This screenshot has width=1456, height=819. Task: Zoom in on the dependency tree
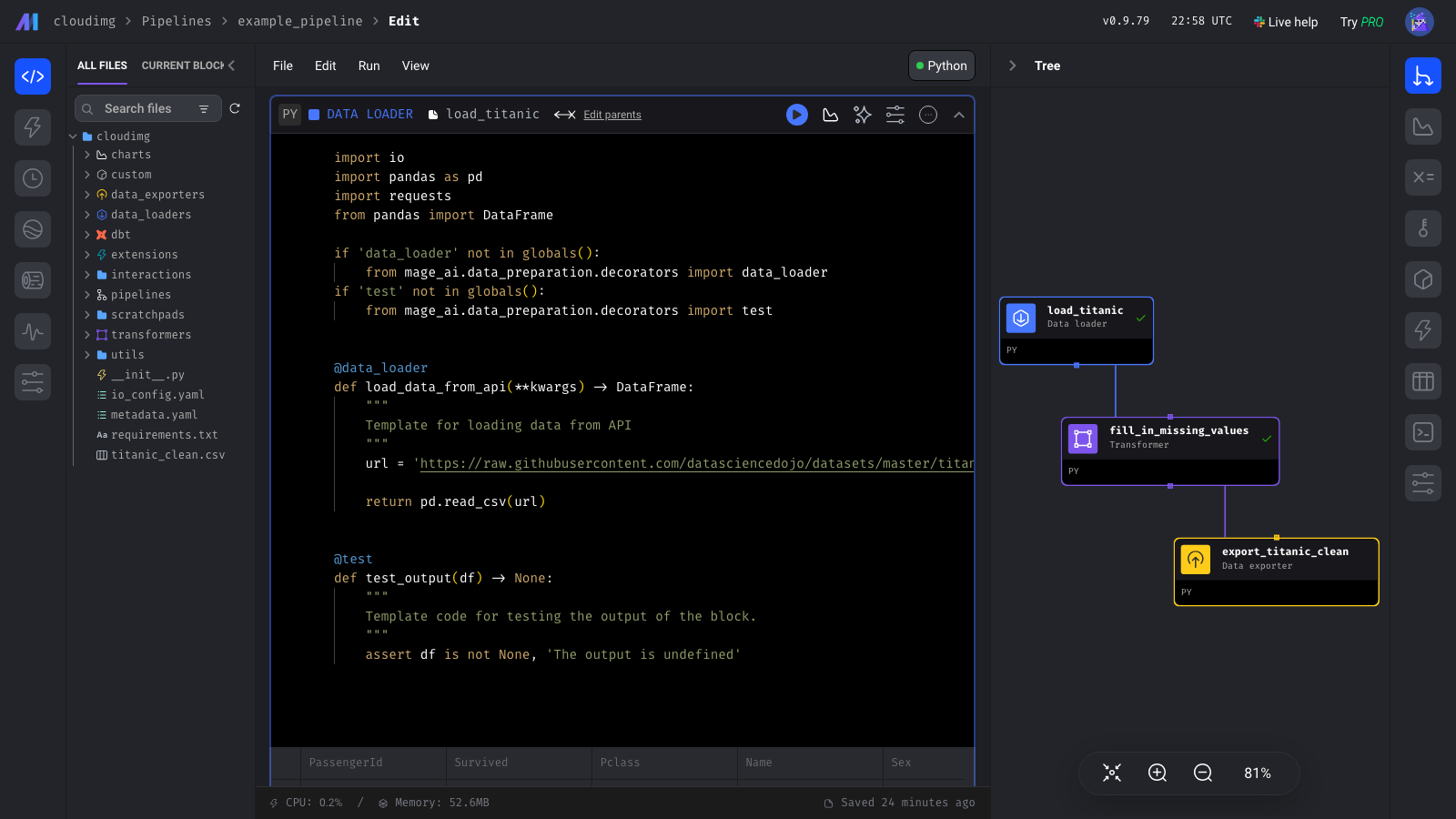[x=1158, y=773]
